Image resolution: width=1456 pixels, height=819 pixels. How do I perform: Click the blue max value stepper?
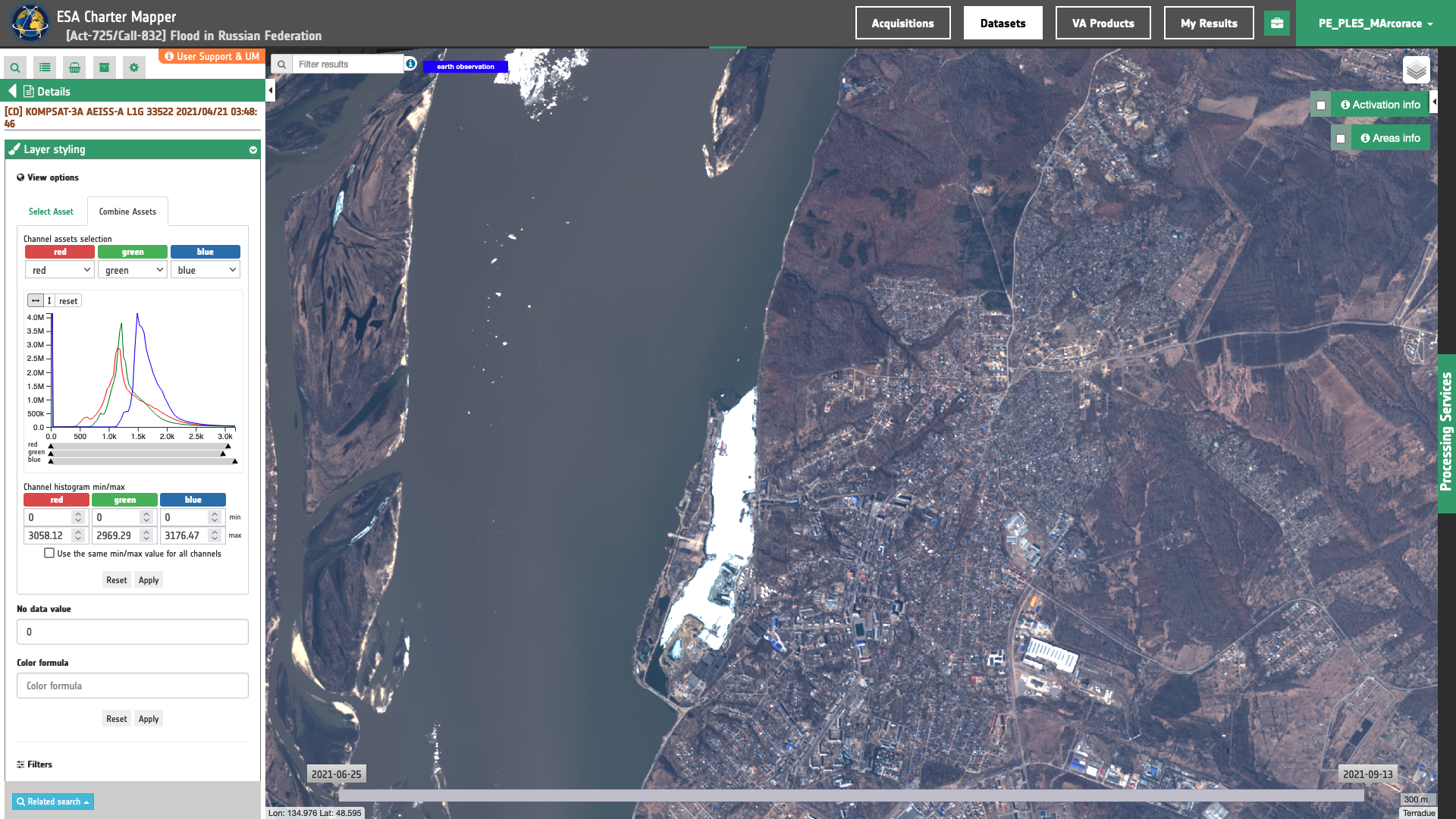(x=215, y=535)
